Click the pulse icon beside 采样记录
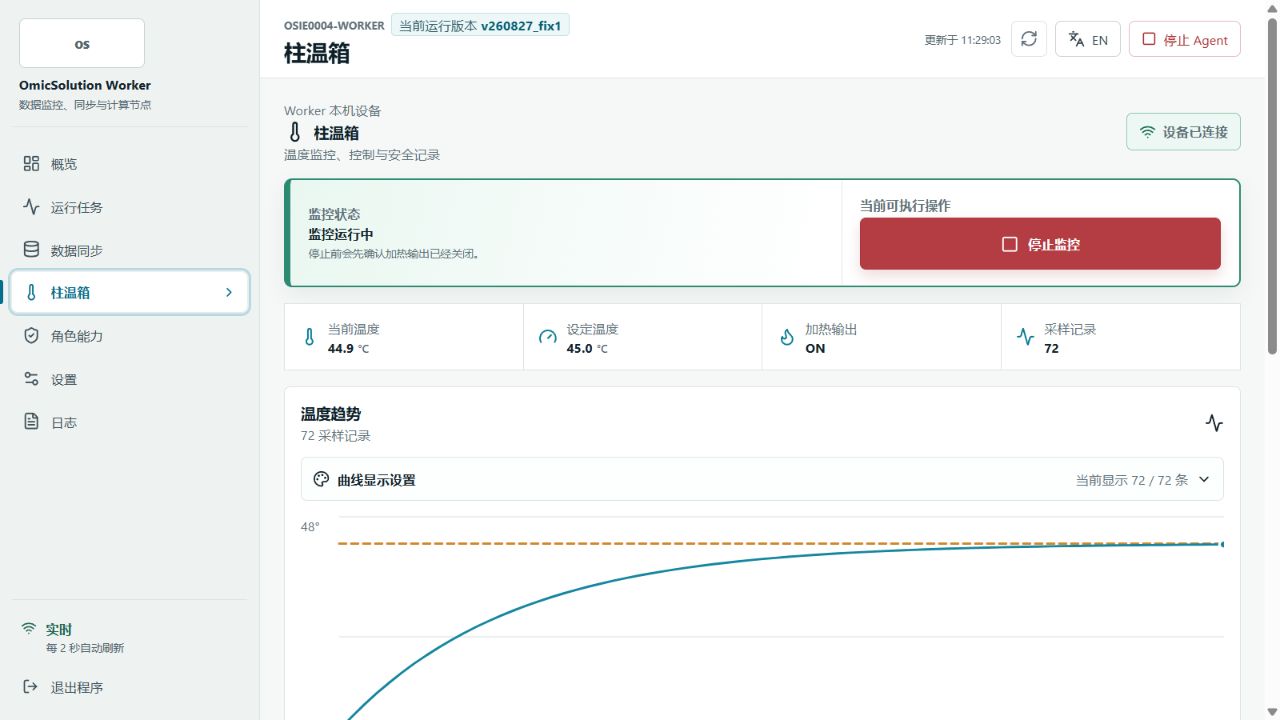The image size is (1280, 720). pyautogui.click(x=1025, y=337)
